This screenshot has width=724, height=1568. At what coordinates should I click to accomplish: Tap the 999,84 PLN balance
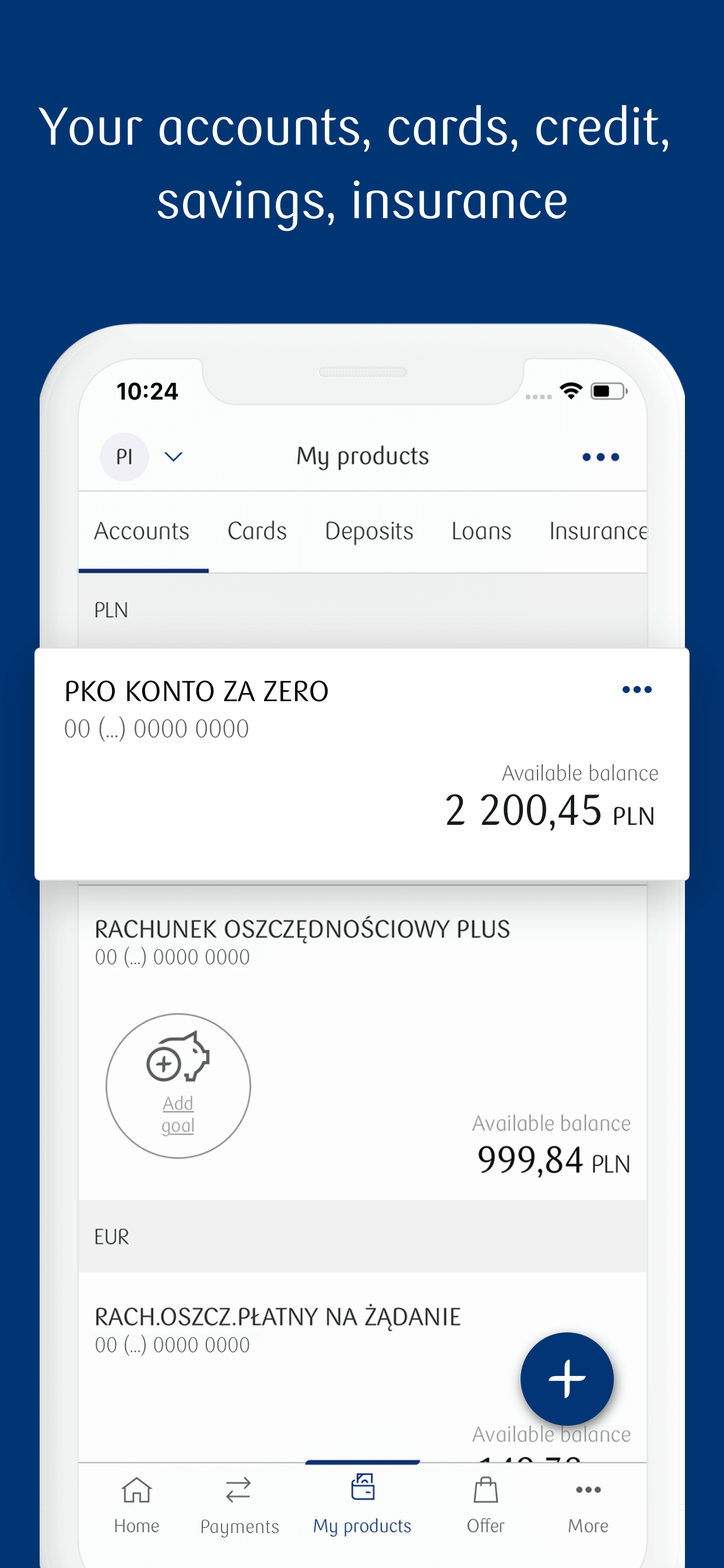[553, 1160]
